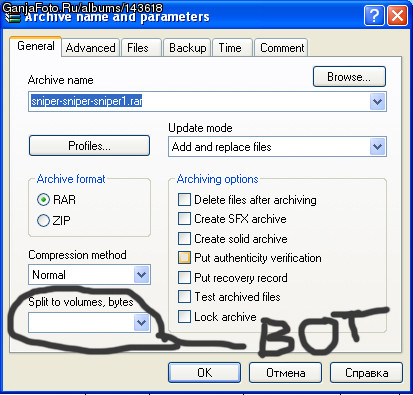Open the Profiles... button
Image resolution: width=413 pixels, height=395 pixels.
89,146
